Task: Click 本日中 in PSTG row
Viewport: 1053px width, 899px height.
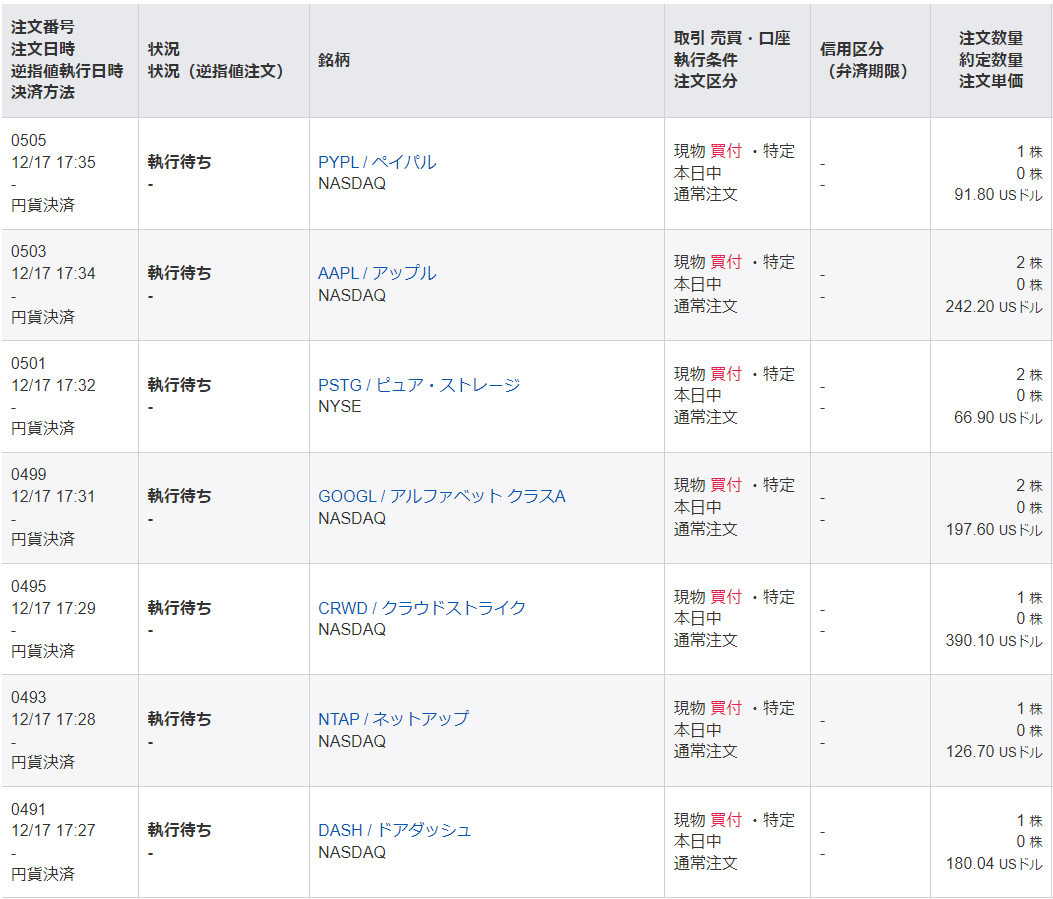Action: (x=698, y=396)
